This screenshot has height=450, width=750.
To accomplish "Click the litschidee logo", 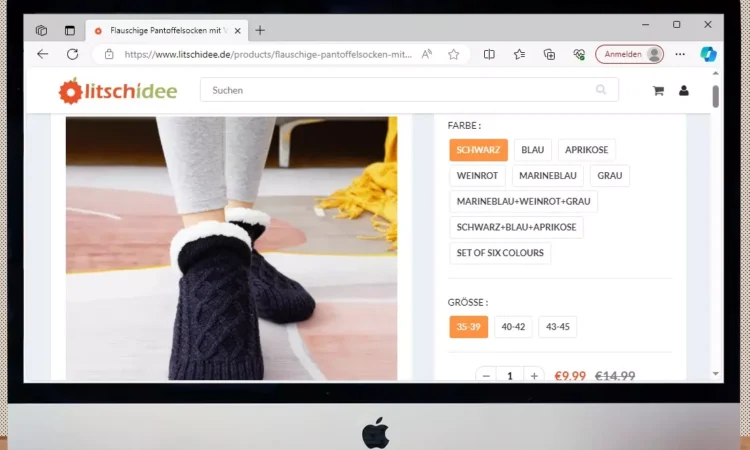I will pos(118,91).
